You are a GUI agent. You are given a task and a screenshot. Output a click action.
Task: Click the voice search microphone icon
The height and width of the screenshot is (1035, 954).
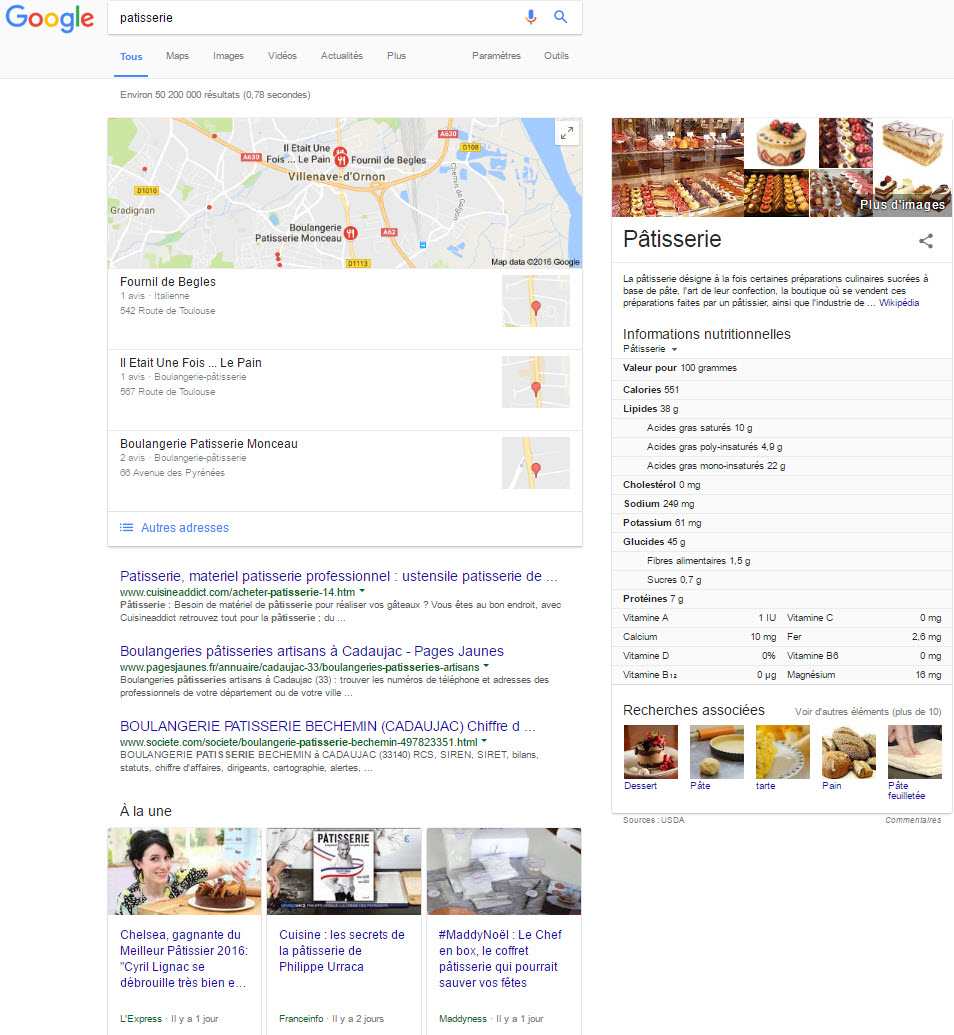[x=530, y=17]
